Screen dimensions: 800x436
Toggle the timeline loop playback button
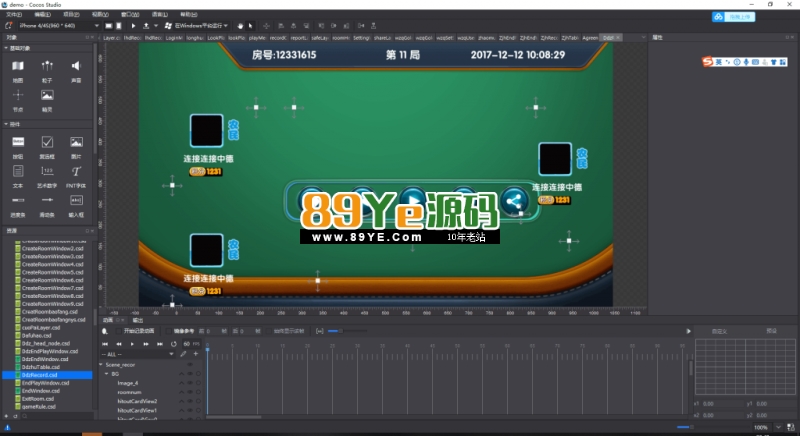coord(173,344)
